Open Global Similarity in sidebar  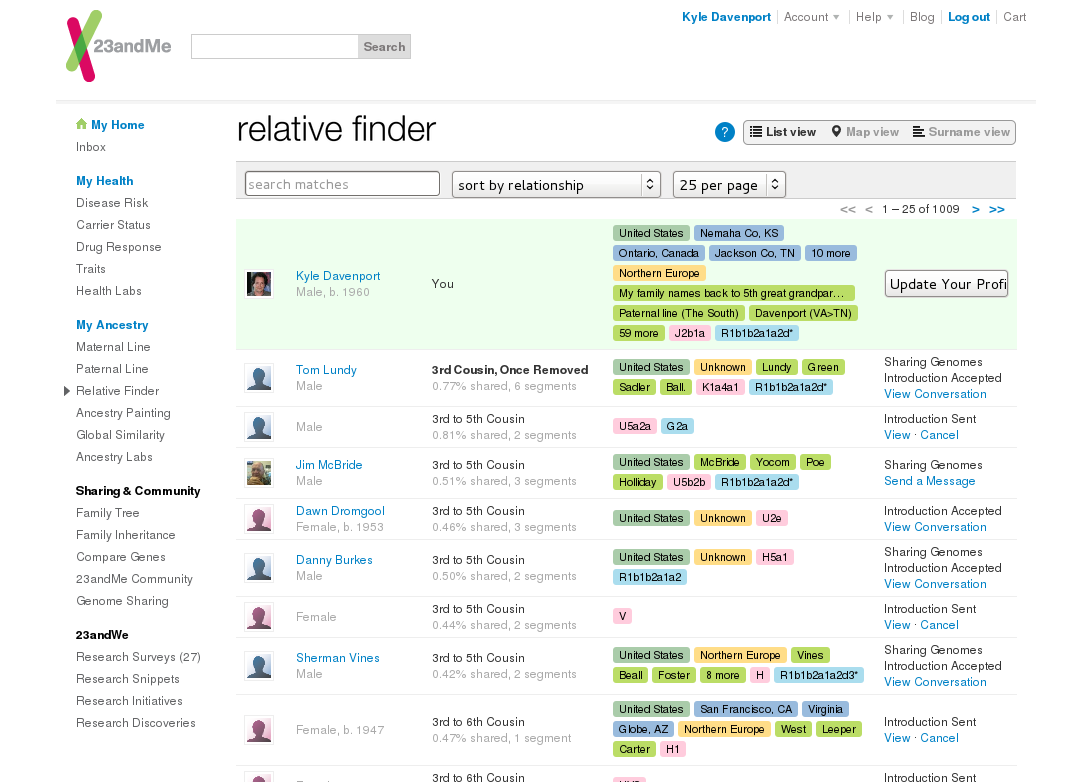pyautogui.click(x=120, y=435)
